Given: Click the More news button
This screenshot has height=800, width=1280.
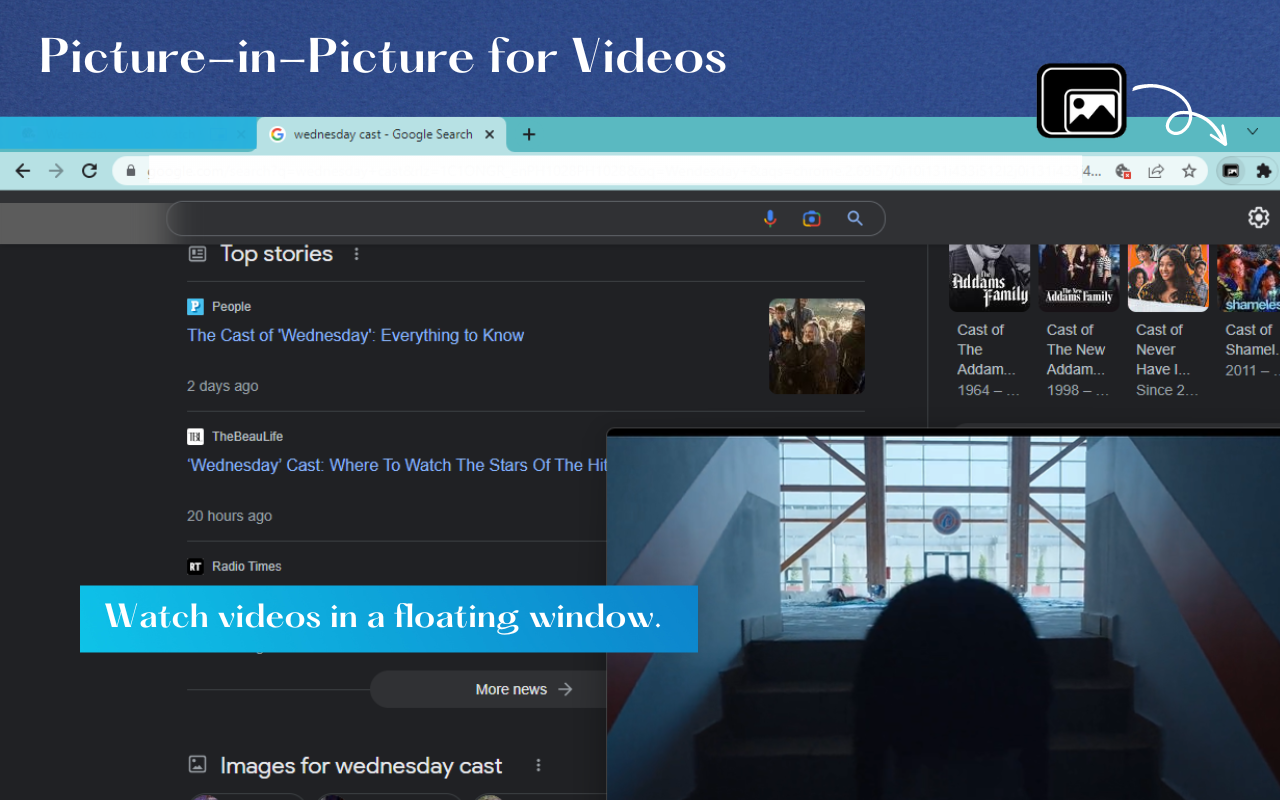Looking at the screenshot, I should tap(488, 689).
